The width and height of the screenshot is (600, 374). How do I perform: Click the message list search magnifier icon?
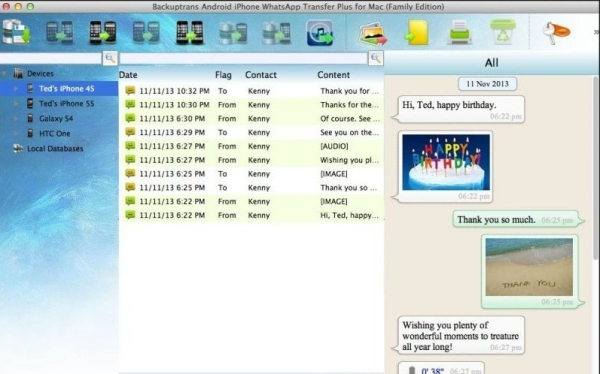(x=376, y=58)
